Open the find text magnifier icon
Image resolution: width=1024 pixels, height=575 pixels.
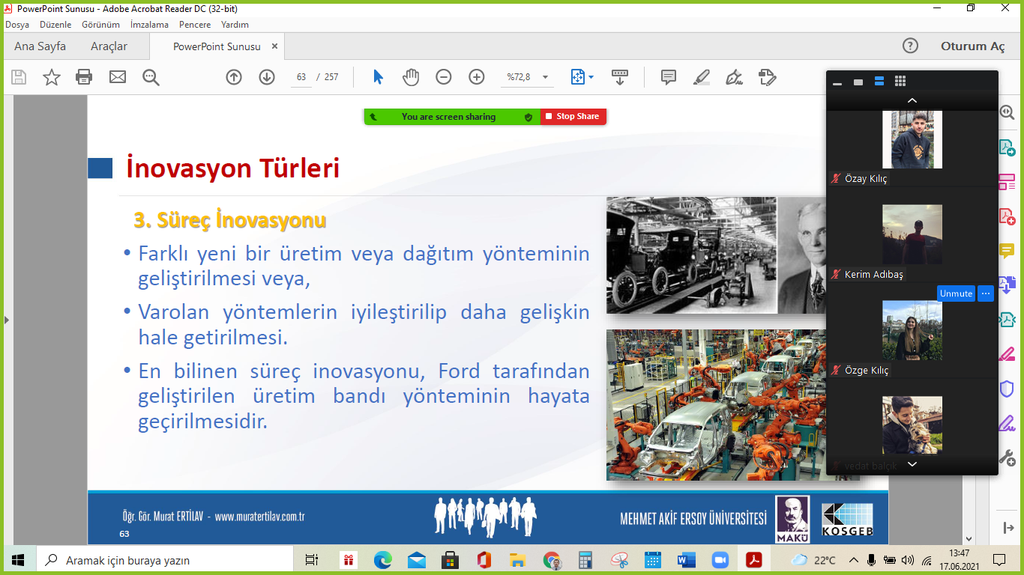click(x=151, y=77)
